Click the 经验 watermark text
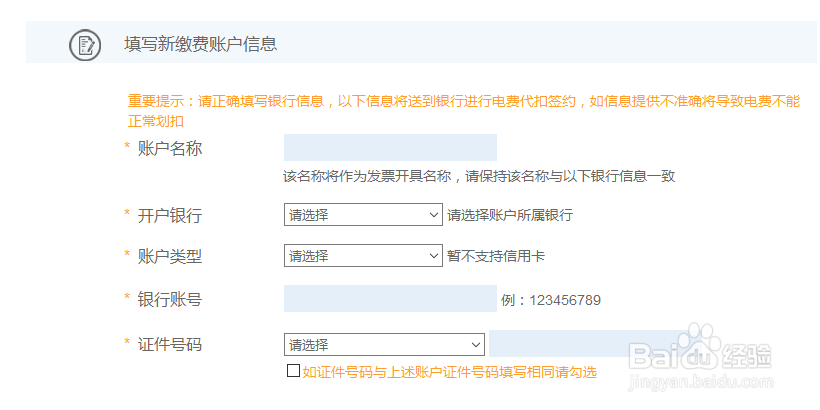Viewport: 820px width, 410px height. tap(748, 356)
